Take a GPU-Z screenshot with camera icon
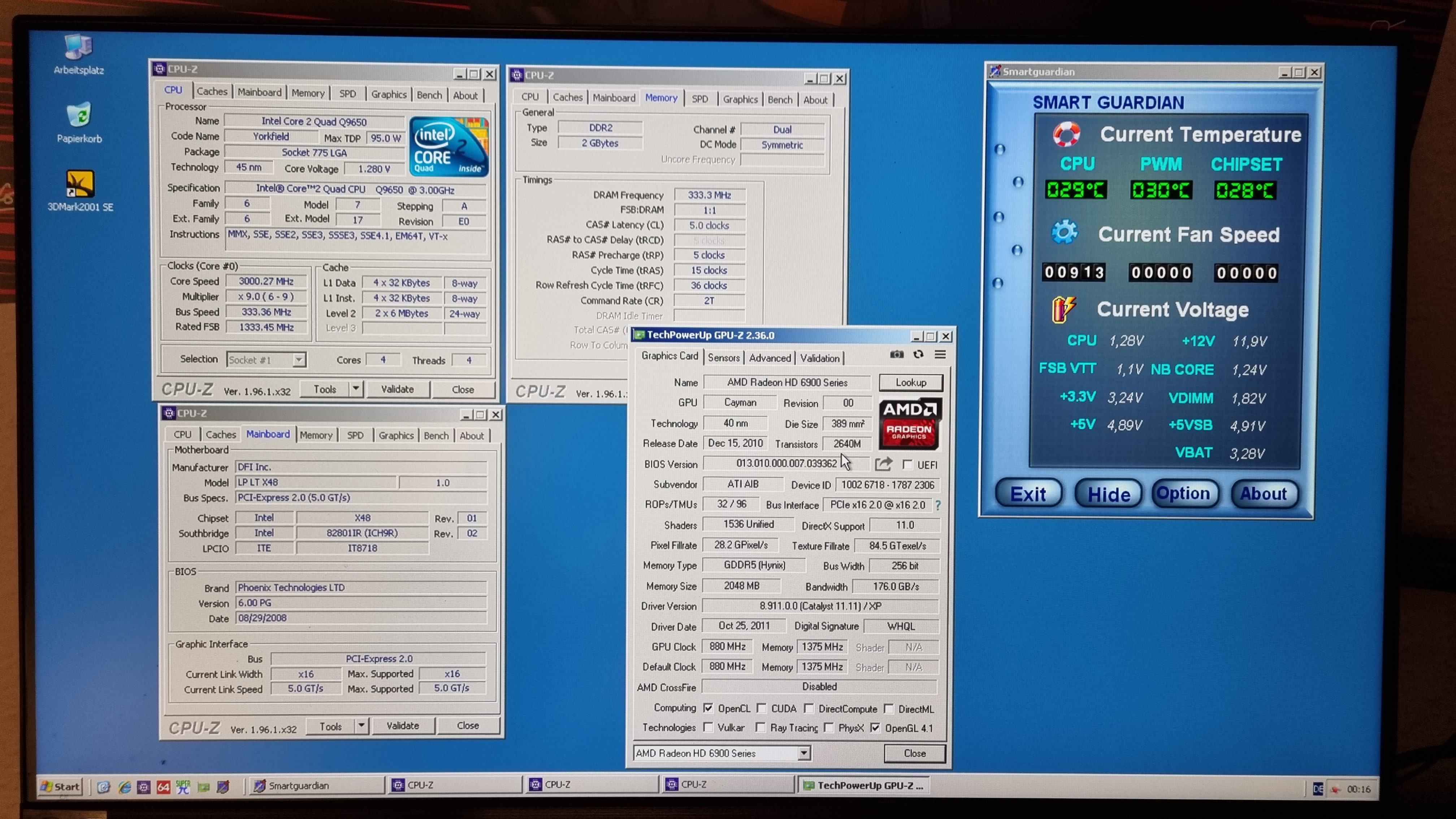 coord(896,354)
